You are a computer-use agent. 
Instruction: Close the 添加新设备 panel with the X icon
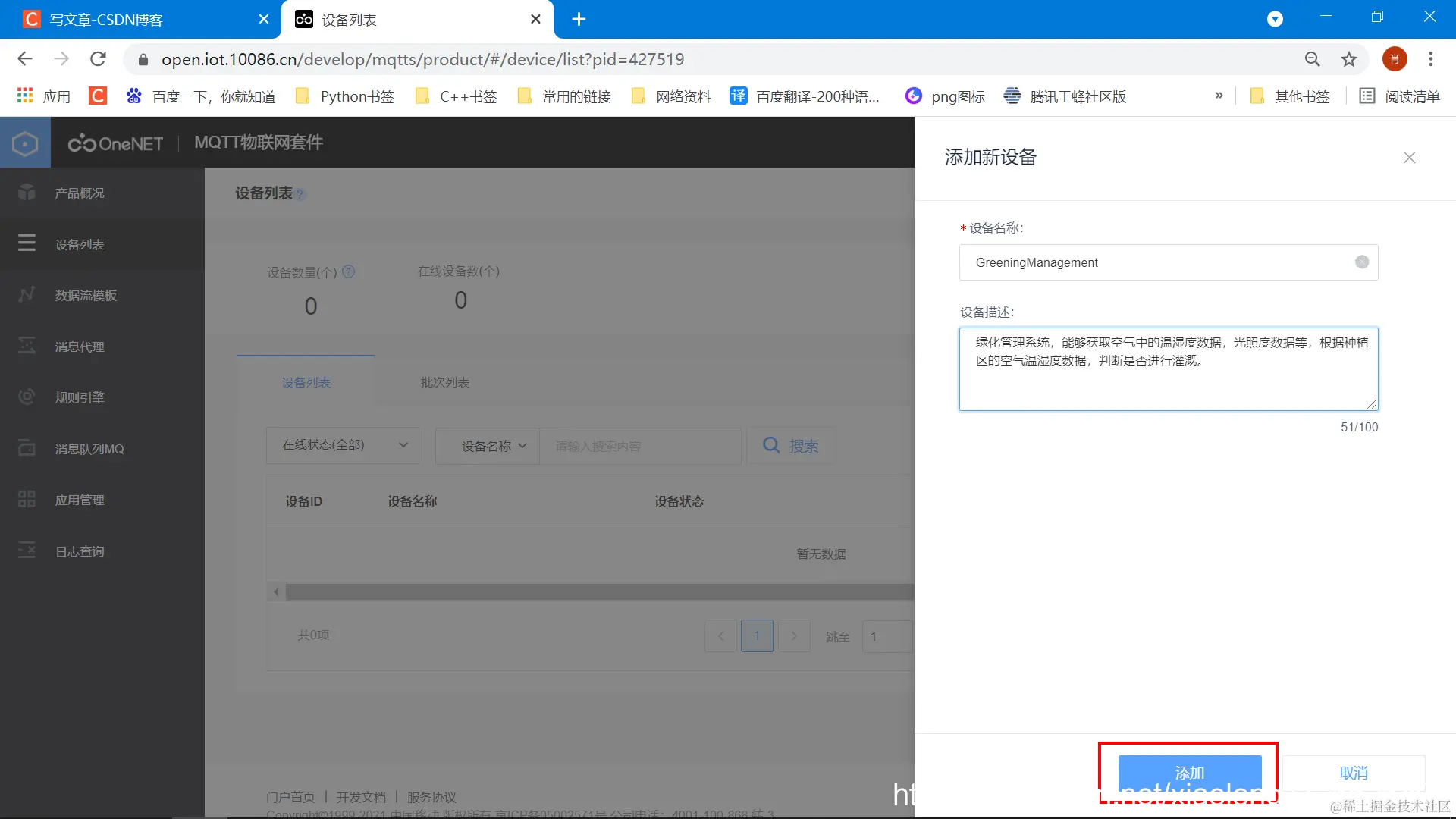[x=1409, y=158]
